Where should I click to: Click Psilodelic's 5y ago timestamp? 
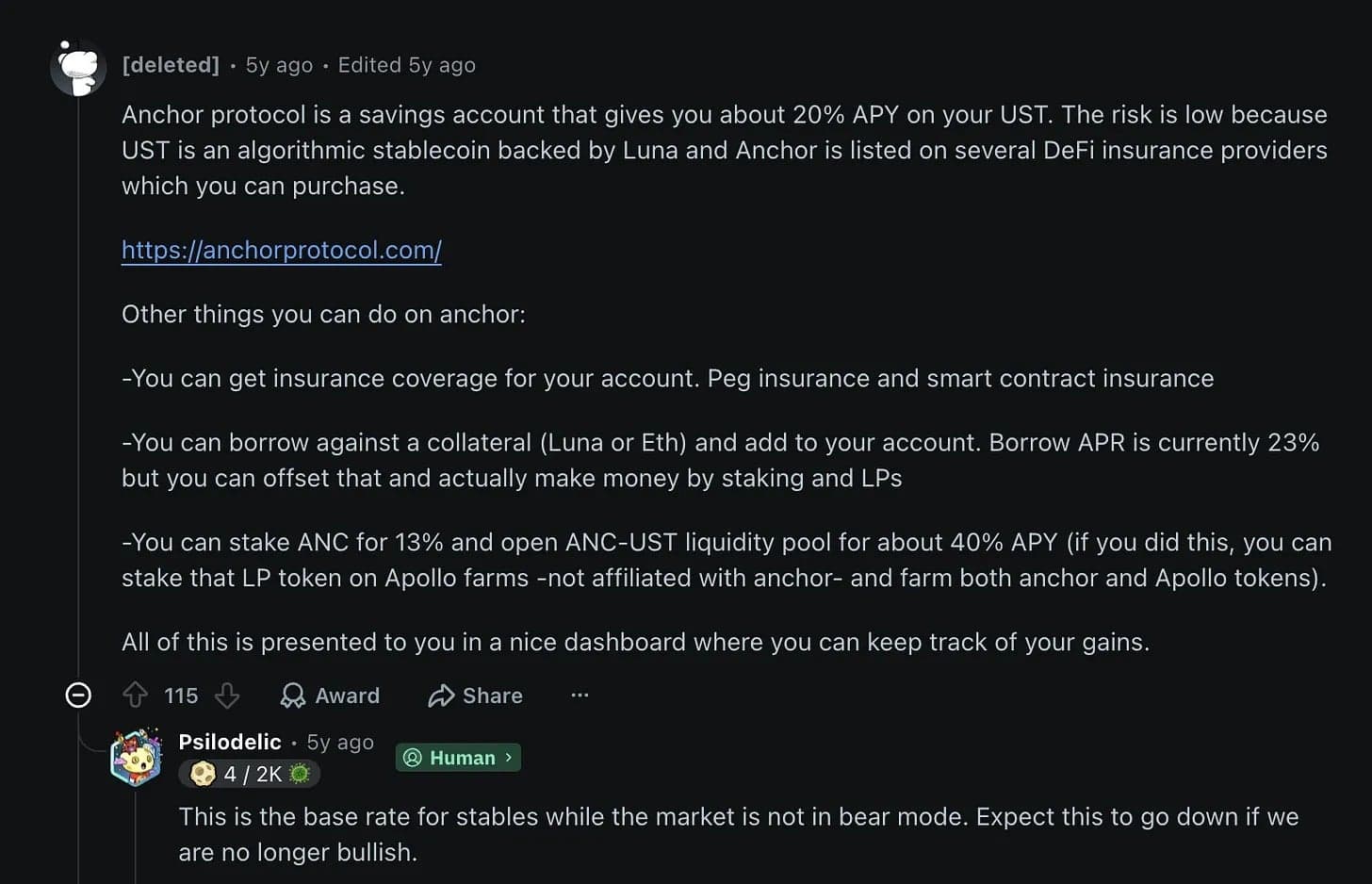click(340, 743)
